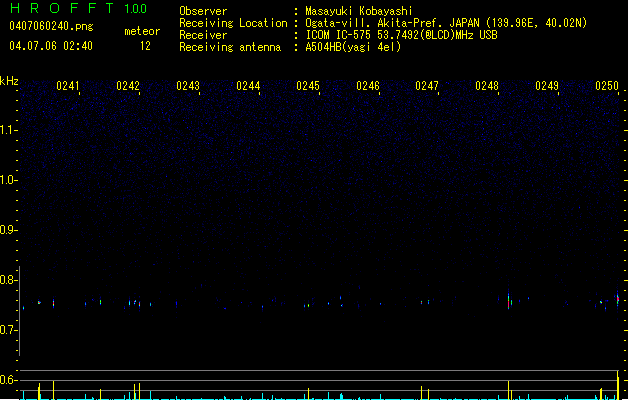
Task: Click the 0243 time axis marker
Action: (x=188, y=86)
